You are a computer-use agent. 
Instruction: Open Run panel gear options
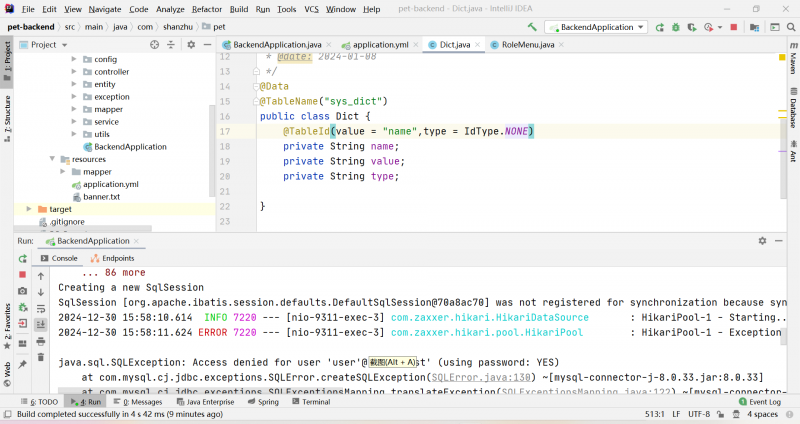[762, 241]
